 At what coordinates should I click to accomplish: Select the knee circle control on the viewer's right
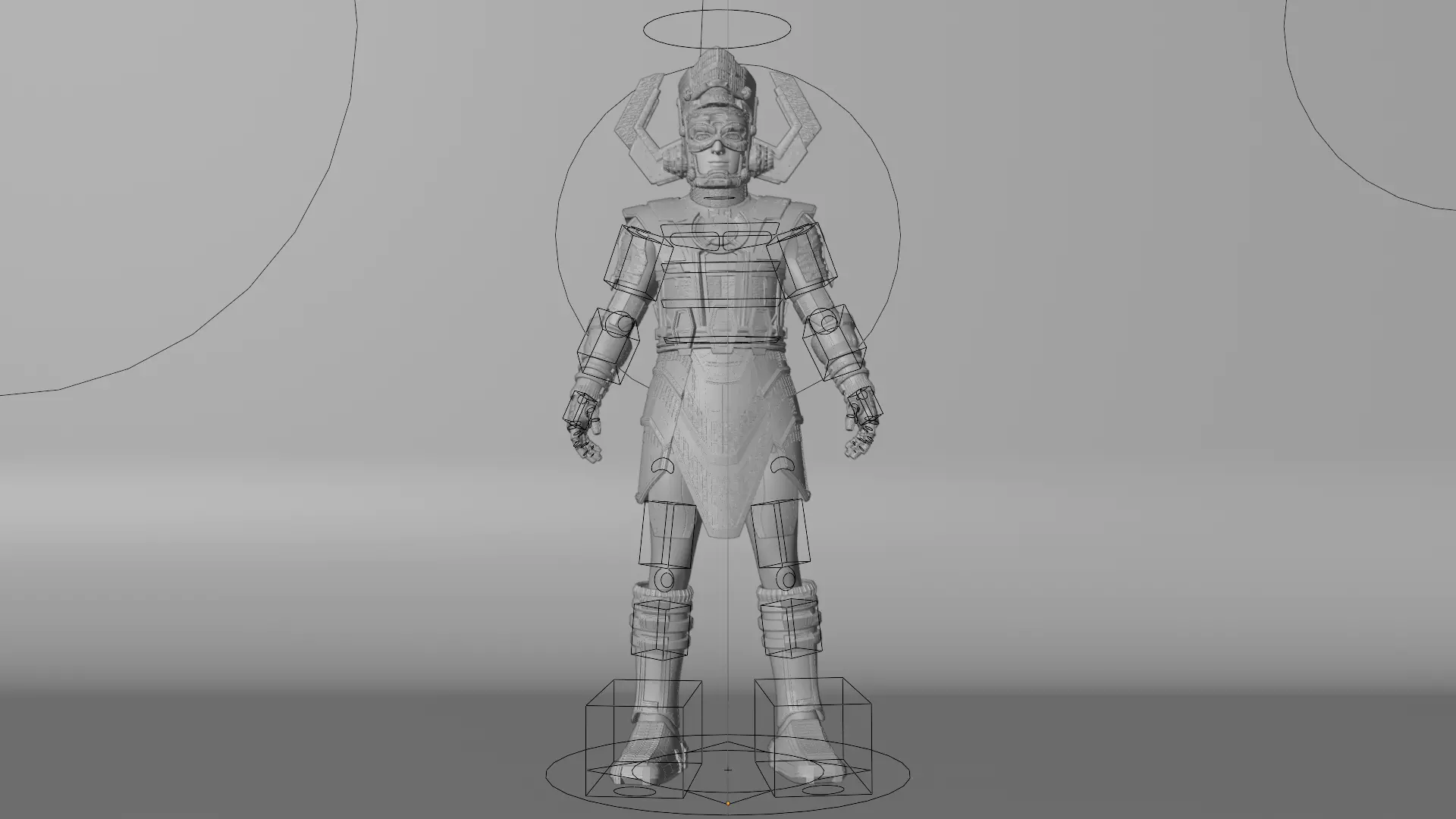coord(786,580)
